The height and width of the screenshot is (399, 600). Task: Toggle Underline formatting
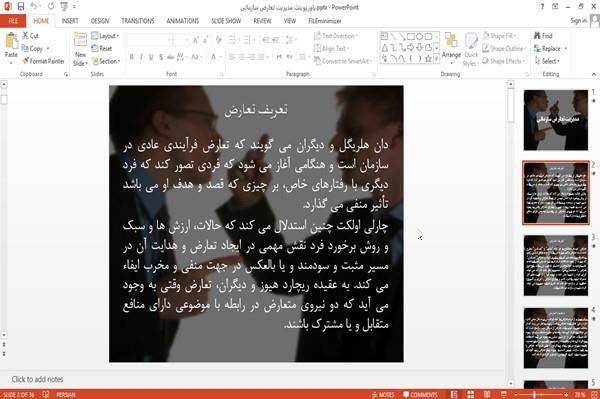[x=151, y=57]
